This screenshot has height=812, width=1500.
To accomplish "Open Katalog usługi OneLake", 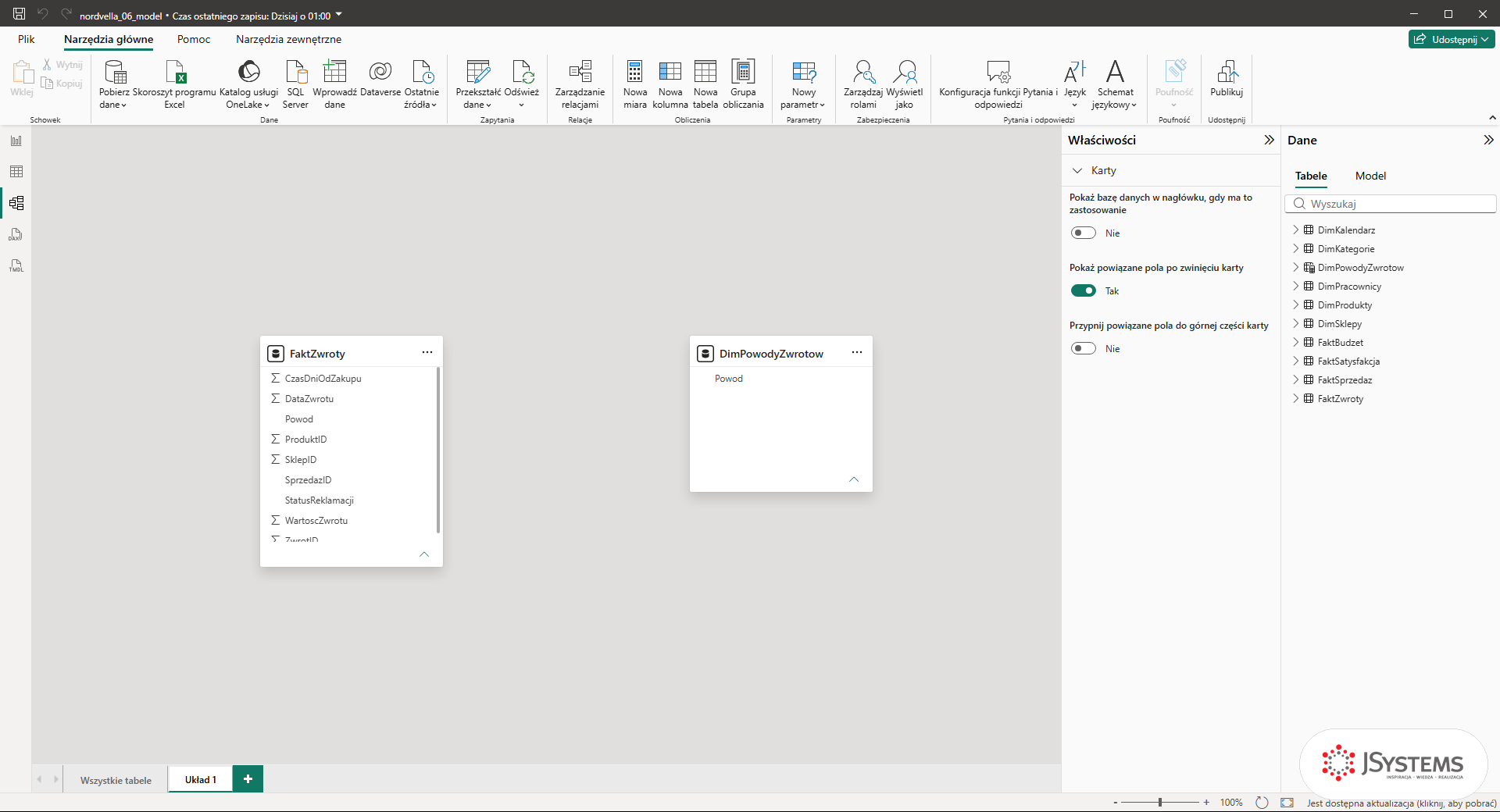I will click(248, 84).
